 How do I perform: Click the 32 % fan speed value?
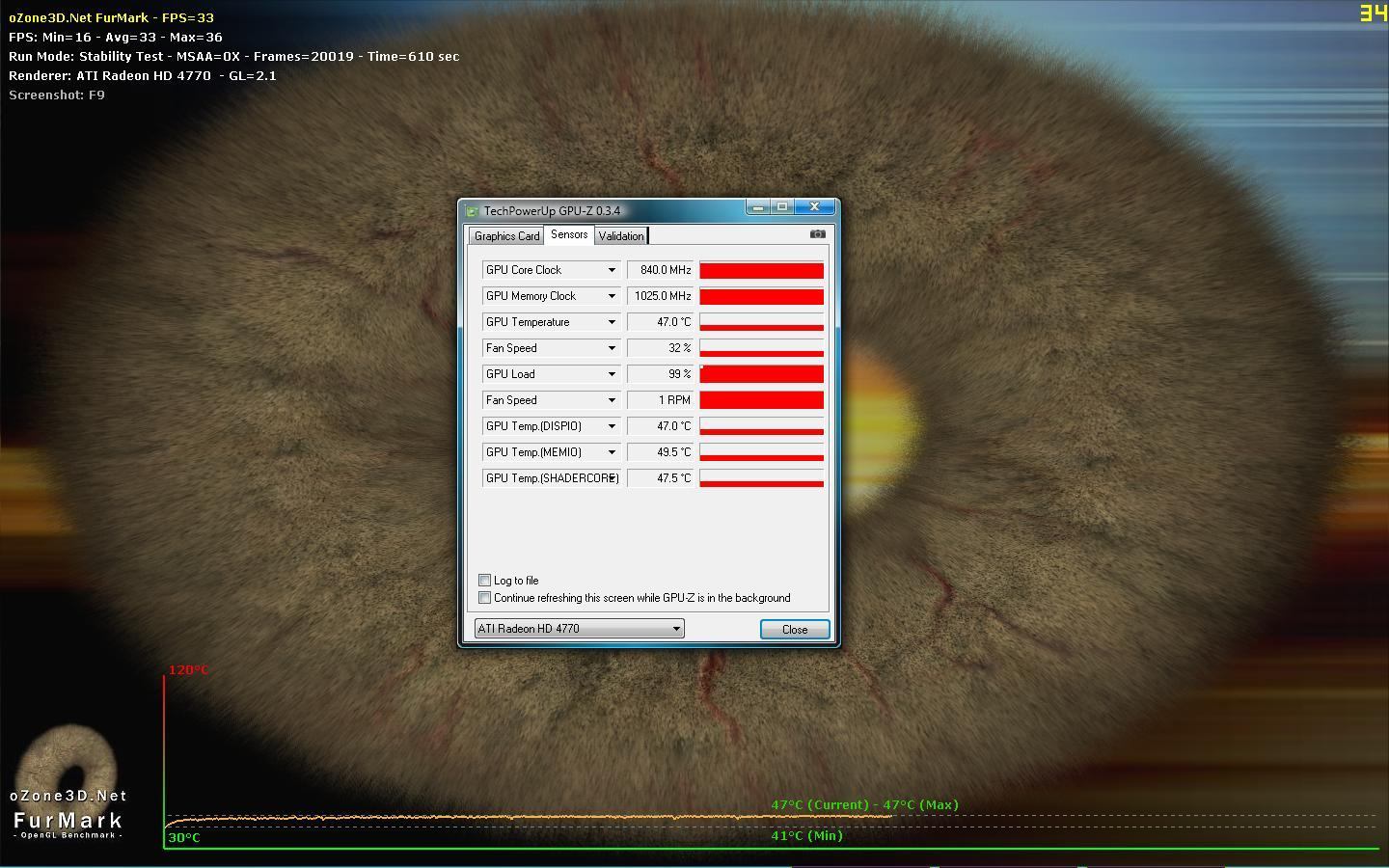coord(661,348)
